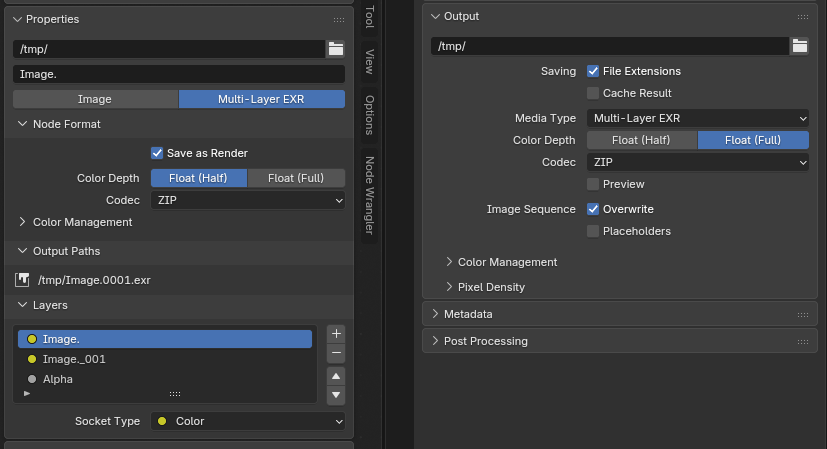827x449 pixels.
Task: Disable File Extensions checkbox
Action: pyautogui.click(x=593, y=71)
